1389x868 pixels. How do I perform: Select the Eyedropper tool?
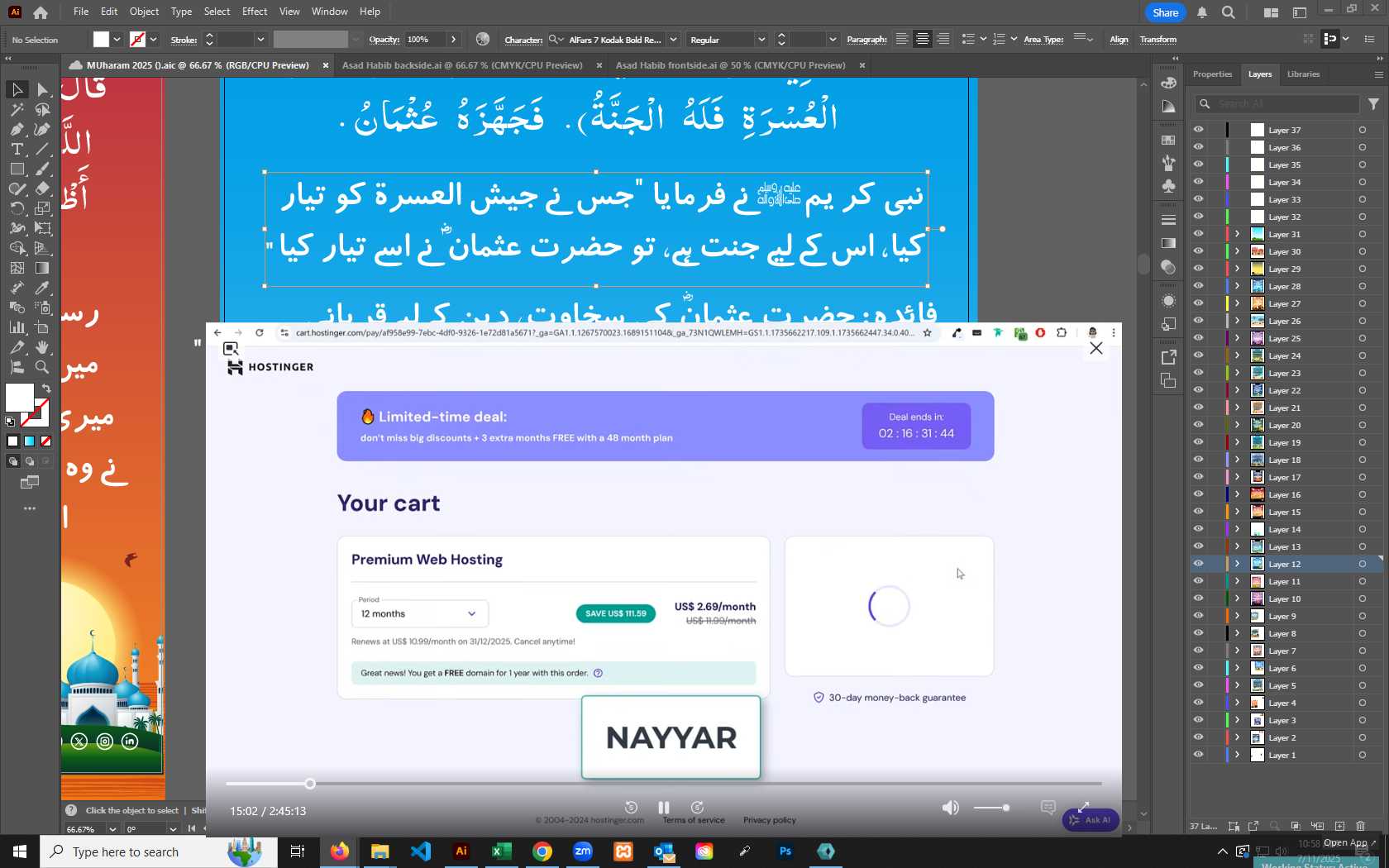click(x=43, y=288)
